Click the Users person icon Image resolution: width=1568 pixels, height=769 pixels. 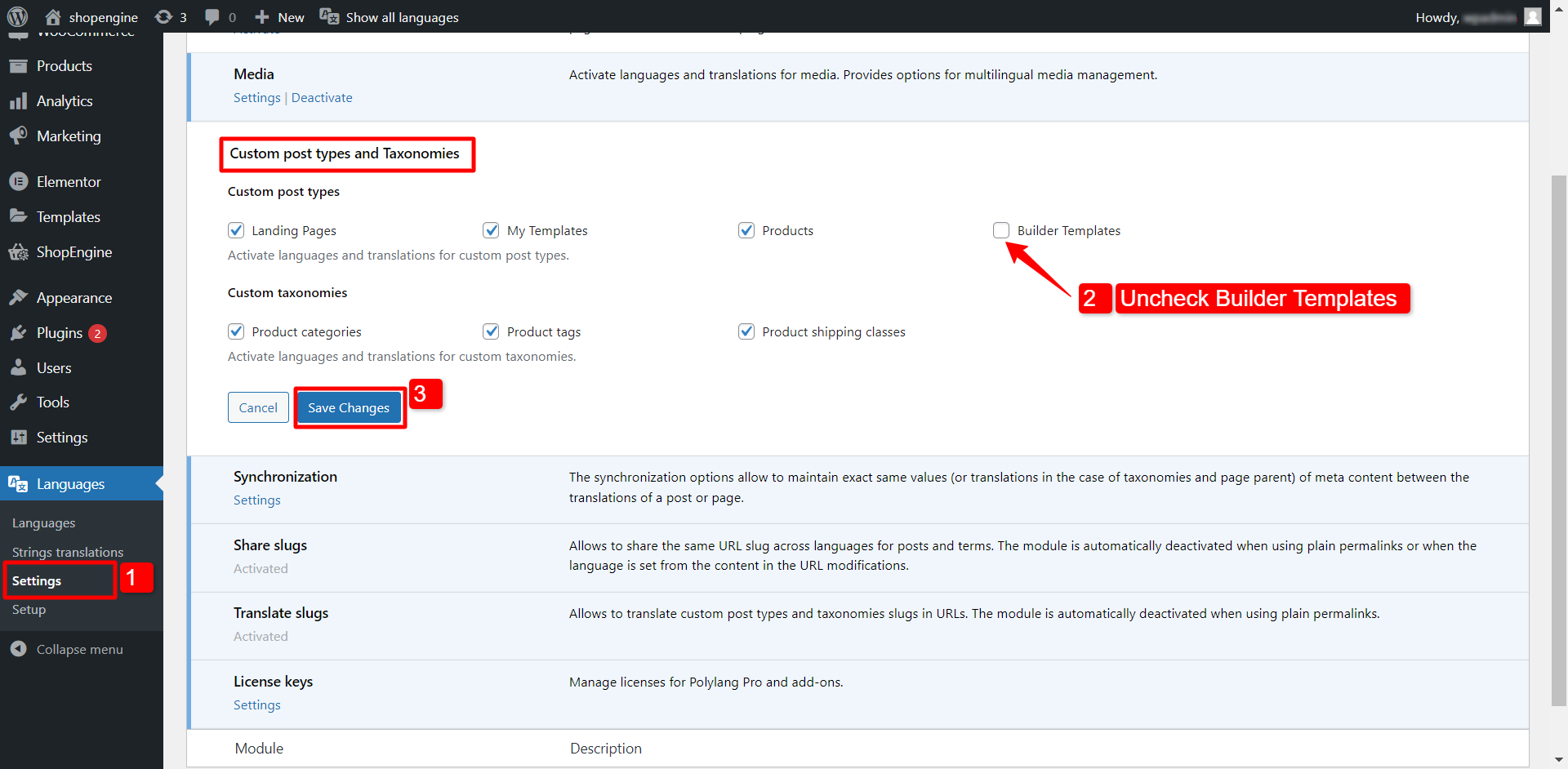[18, 367]
